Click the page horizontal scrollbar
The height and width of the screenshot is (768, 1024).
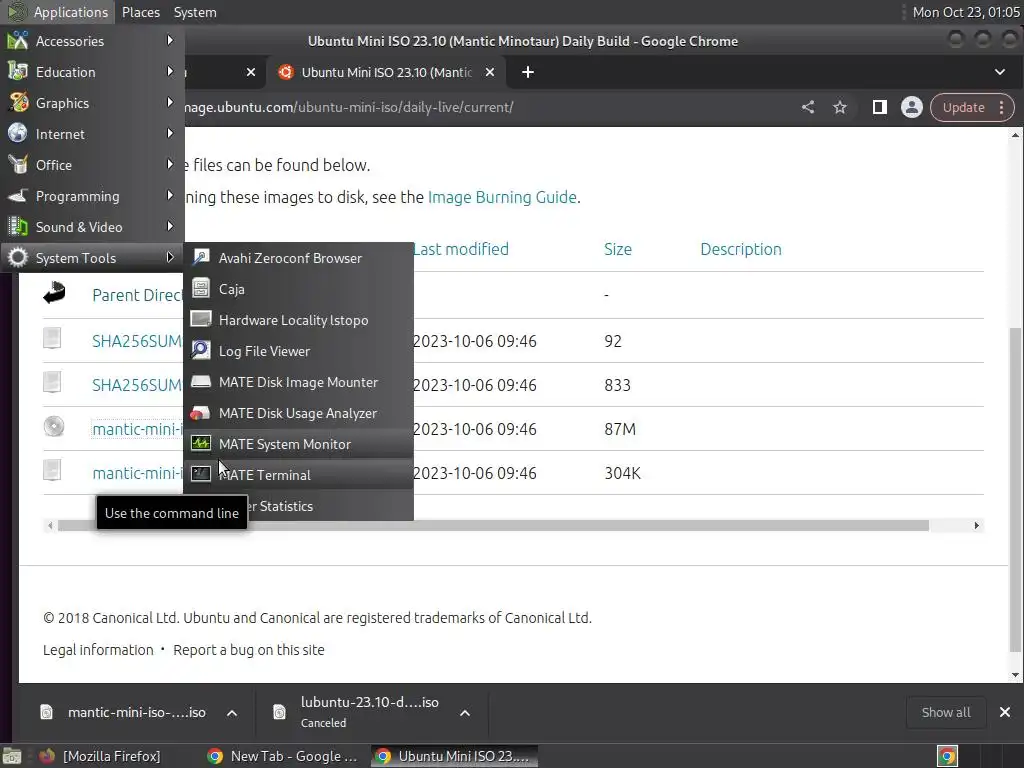tap(493, 526)
